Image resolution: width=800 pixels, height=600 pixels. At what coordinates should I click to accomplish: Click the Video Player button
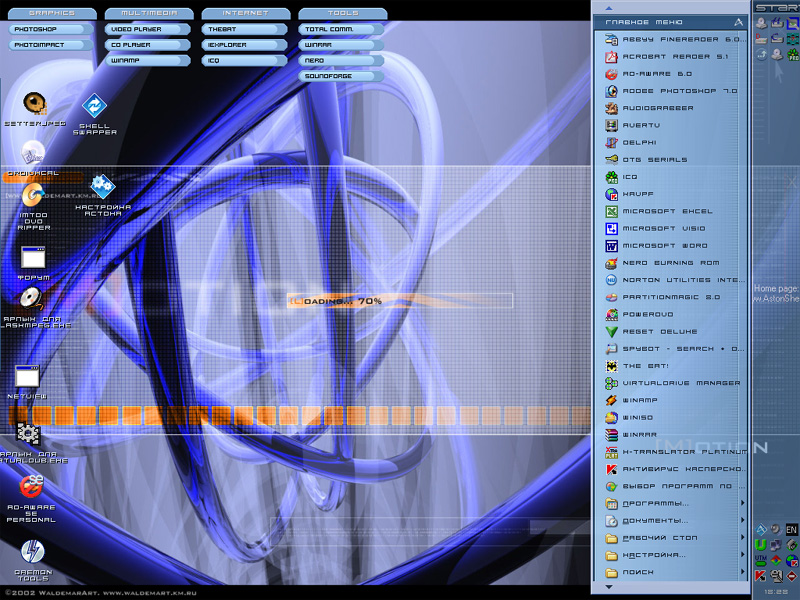pos(147,30)
